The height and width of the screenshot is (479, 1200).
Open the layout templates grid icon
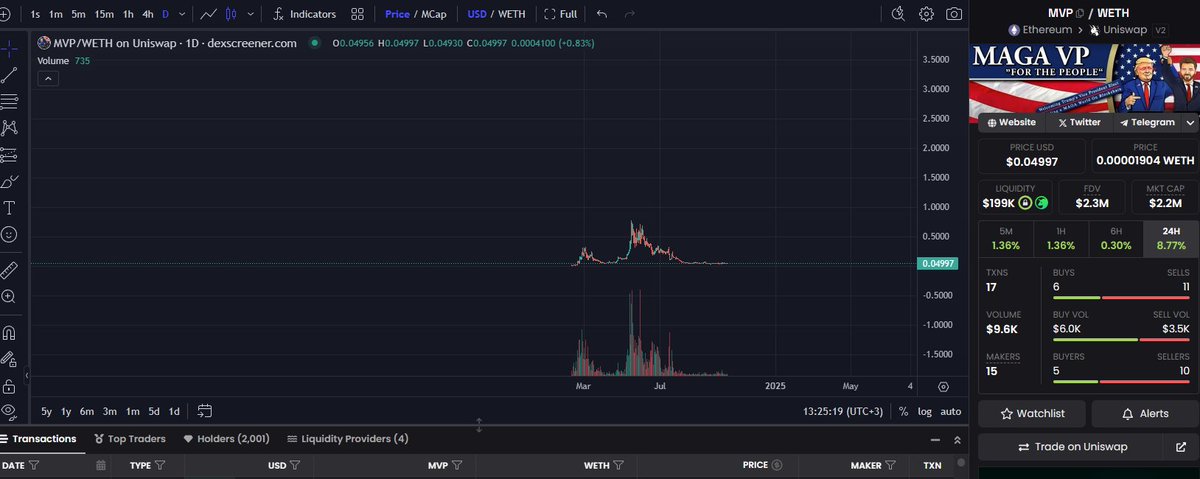coord(357,14)
